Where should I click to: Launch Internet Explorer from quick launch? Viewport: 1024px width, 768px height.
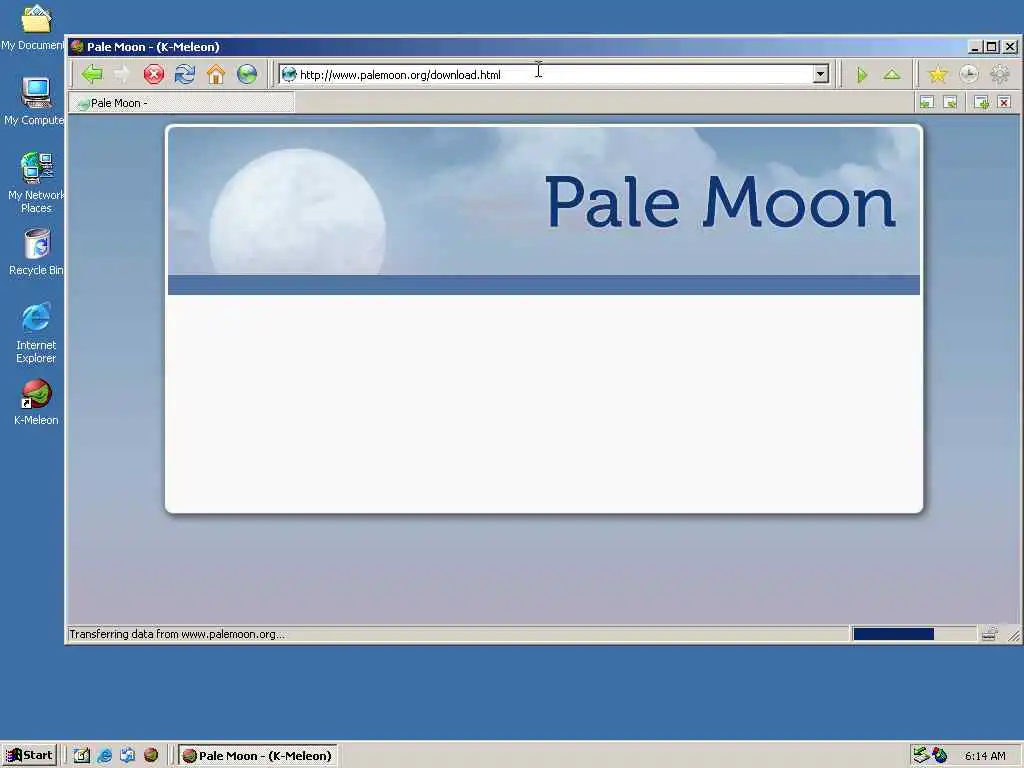click(x=104, y=756)
